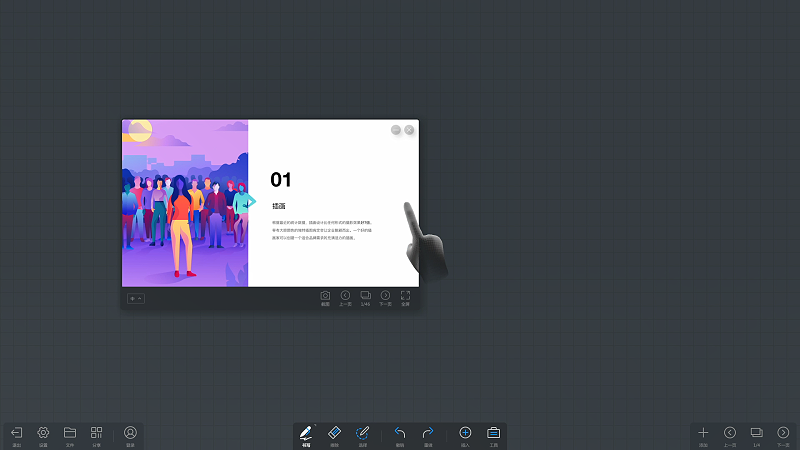
Task: Open the share QR menu
Action: [x=97, y=434]
